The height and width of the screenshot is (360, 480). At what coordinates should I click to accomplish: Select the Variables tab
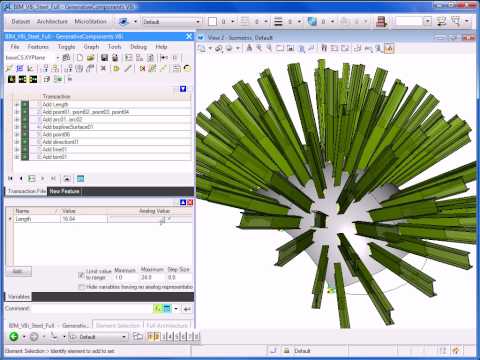click(x=19, y=296)
